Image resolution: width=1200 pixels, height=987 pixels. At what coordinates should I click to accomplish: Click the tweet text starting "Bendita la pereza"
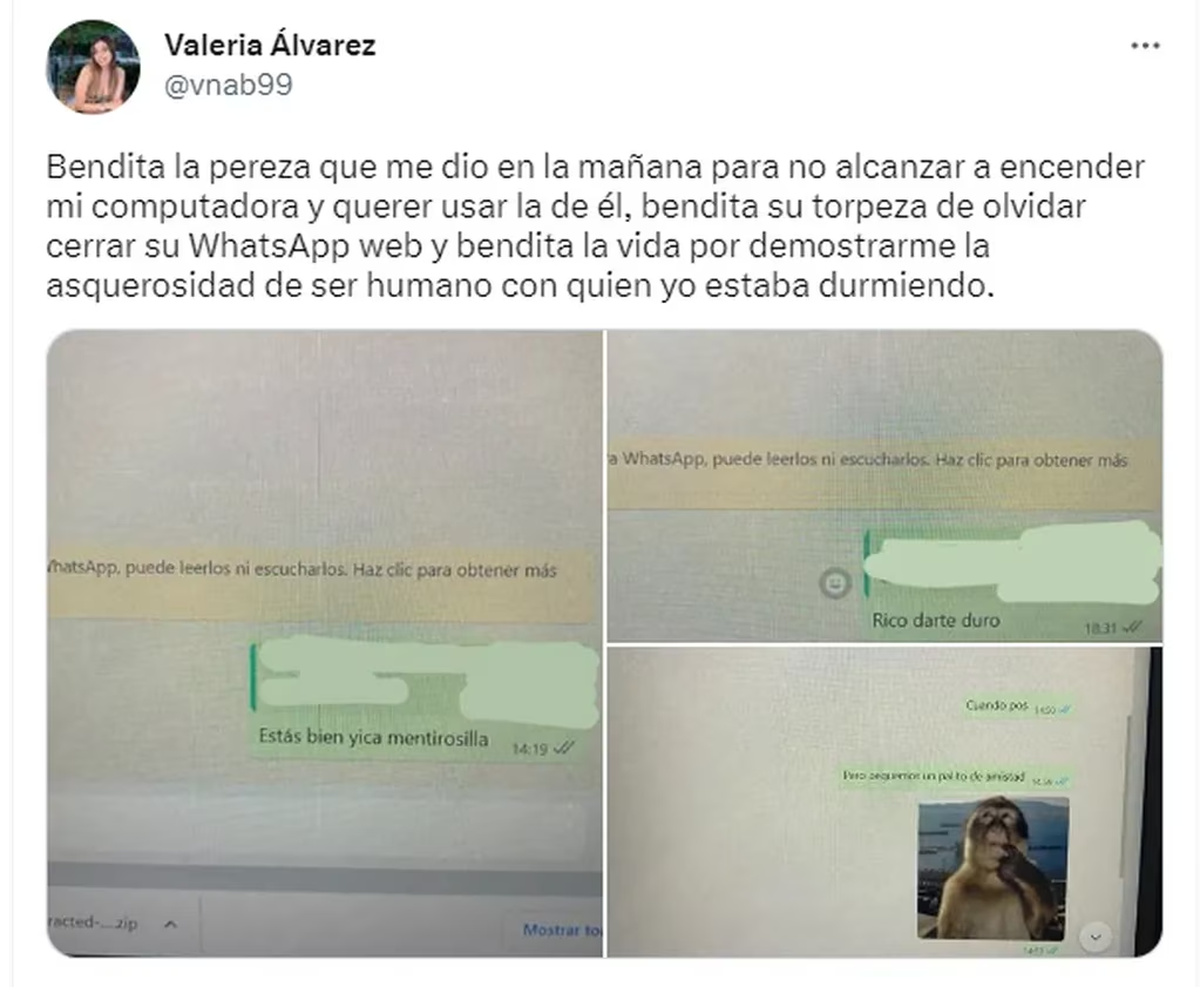coord(595,227)
